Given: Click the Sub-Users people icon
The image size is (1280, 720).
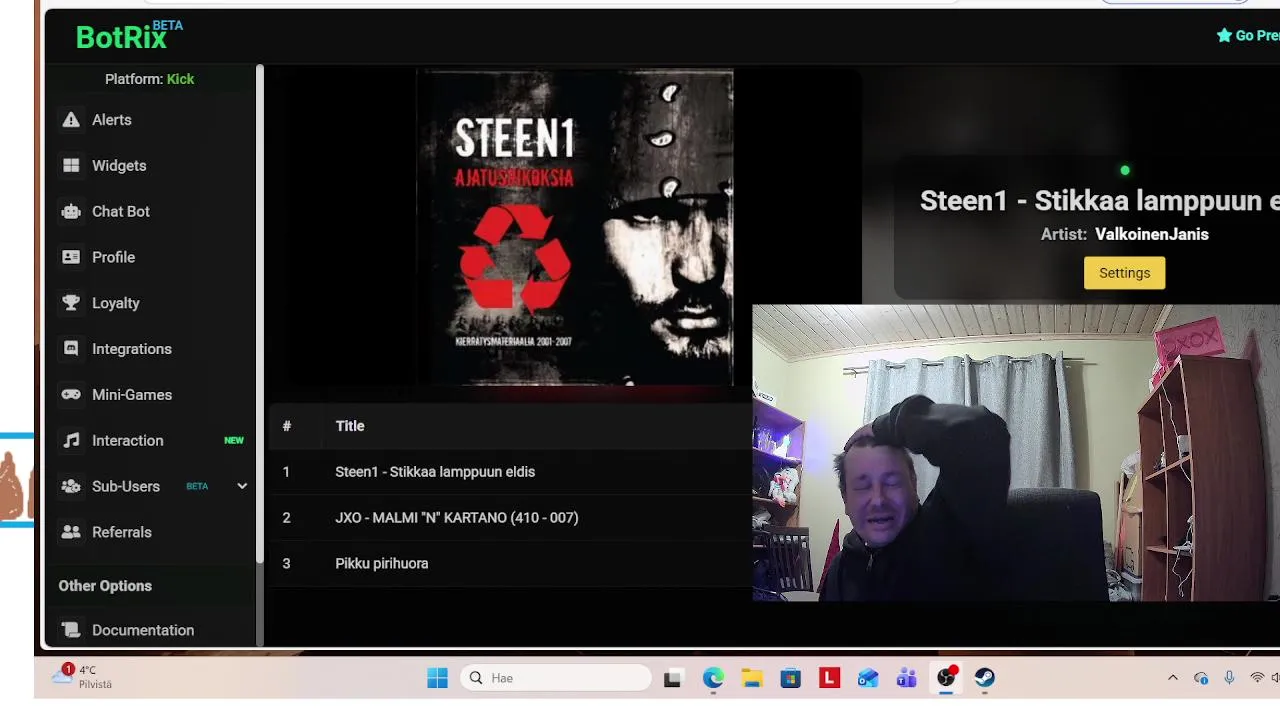Looking at the screenshot, I should click(x=71, y=487).
